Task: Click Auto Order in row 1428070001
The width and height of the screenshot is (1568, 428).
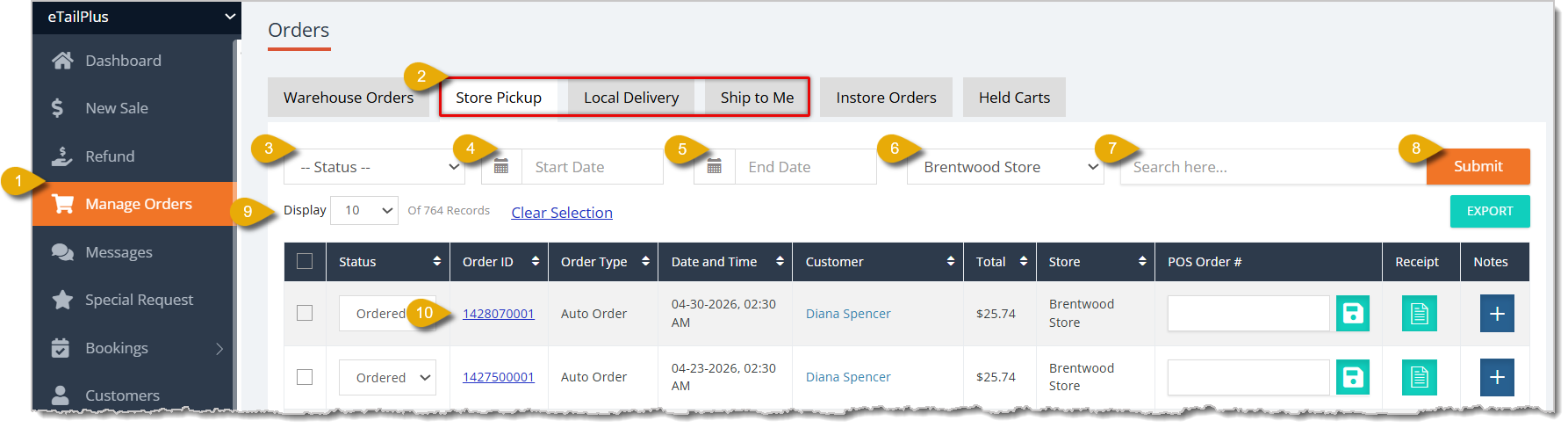Action: click(x=593, y=314)
